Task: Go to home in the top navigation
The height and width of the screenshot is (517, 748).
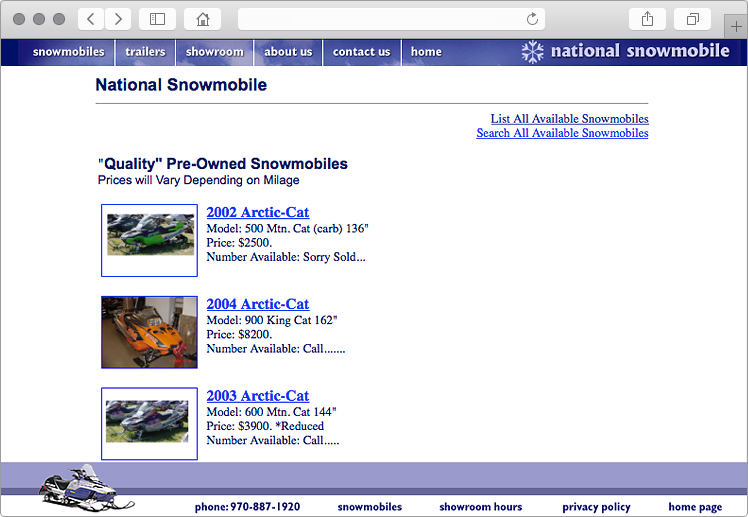Action: tap(426, 52)
